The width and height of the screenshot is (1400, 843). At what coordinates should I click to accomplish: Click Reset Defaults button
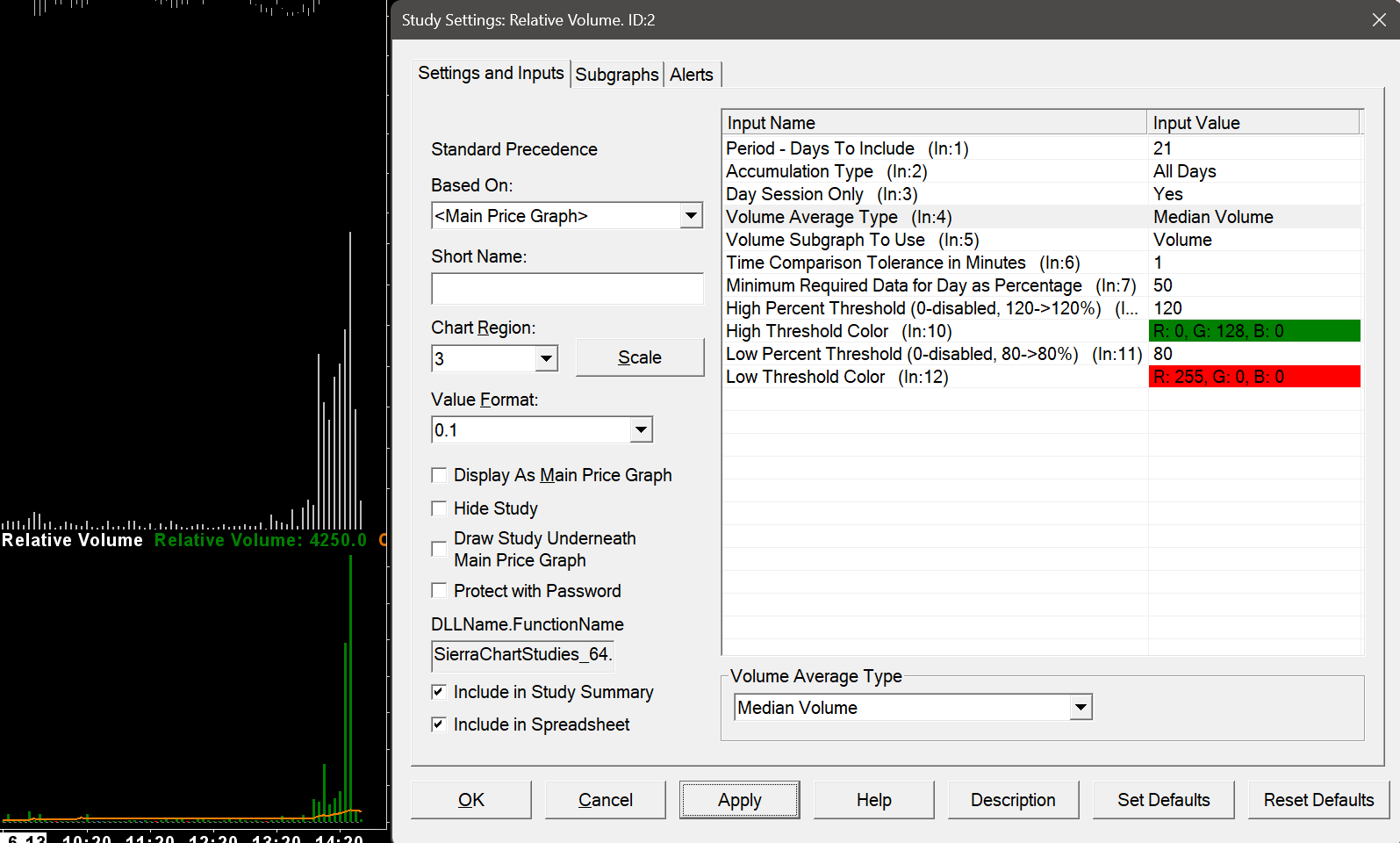(x=1317, y=800)
